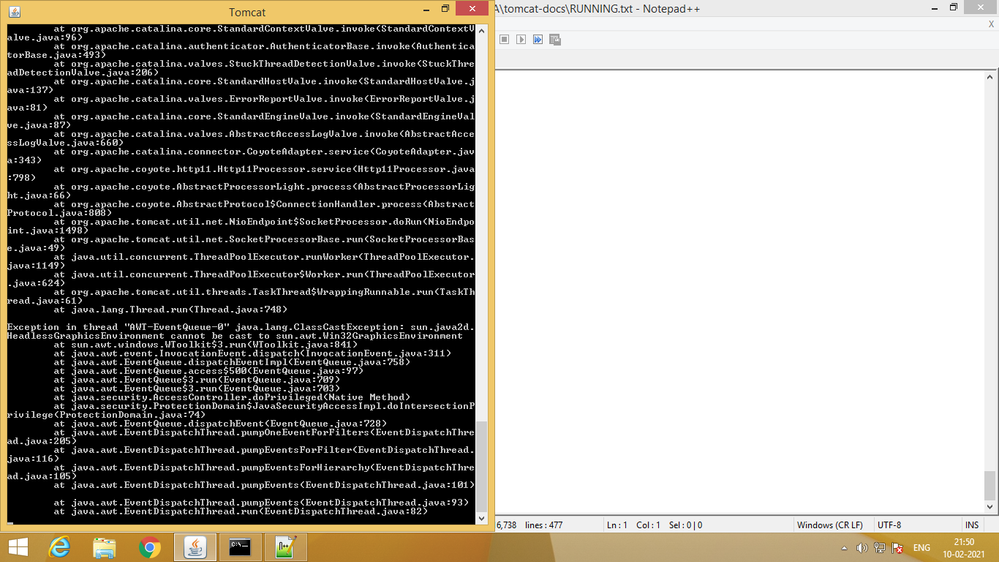Click the Stop Recording macro icon in Notepad++
This screenshot has width=999, height=562.
504,40
